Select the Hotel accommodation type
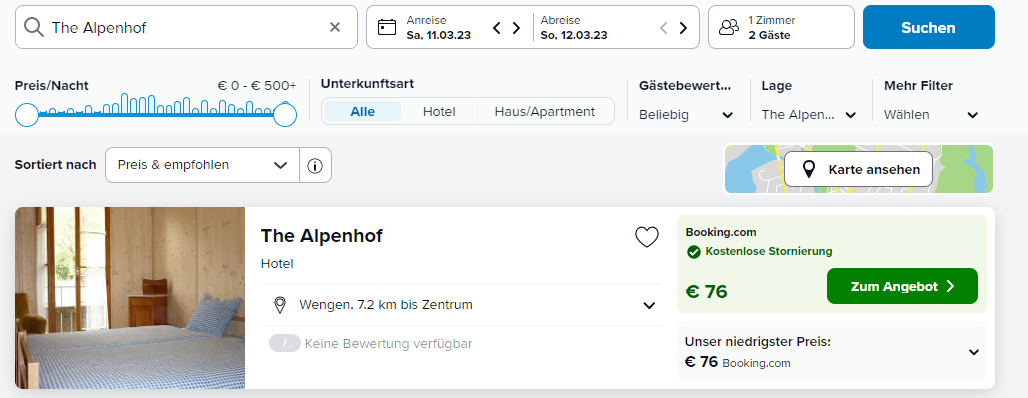The width and height of the screenshot is (1028, 398). (x=439, y=111)
